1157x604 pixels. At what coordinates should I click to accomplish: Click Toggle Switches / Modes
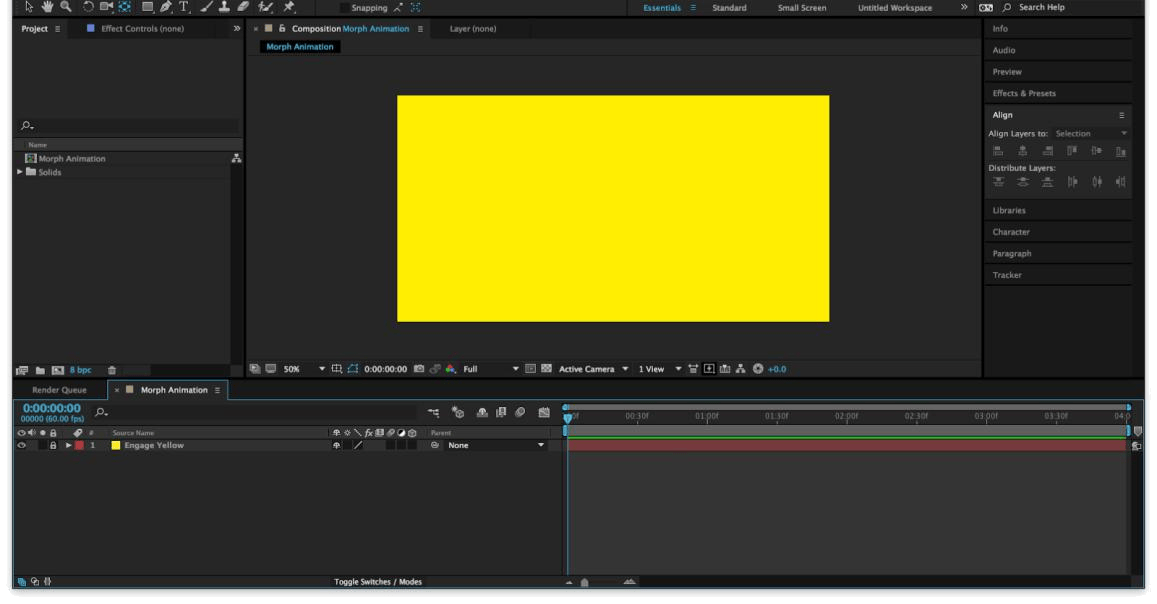click(378, 582)
